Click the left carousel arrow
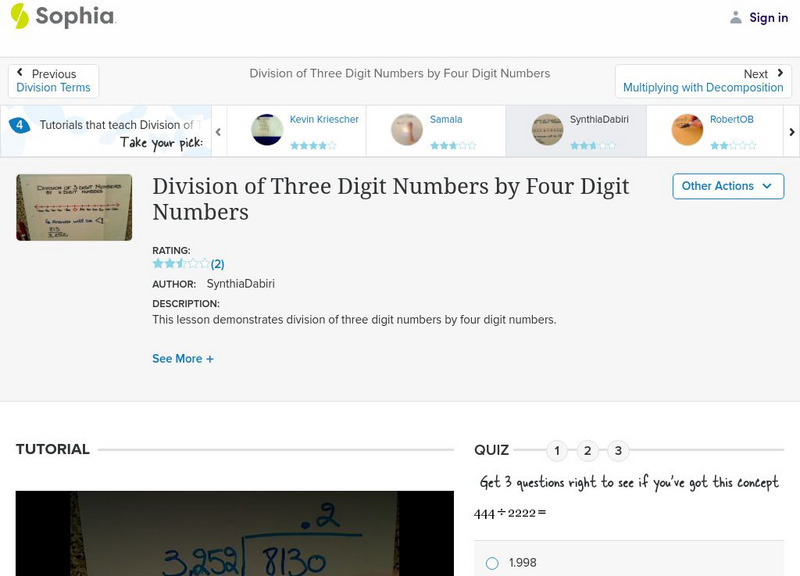 [x=216, y=130]
